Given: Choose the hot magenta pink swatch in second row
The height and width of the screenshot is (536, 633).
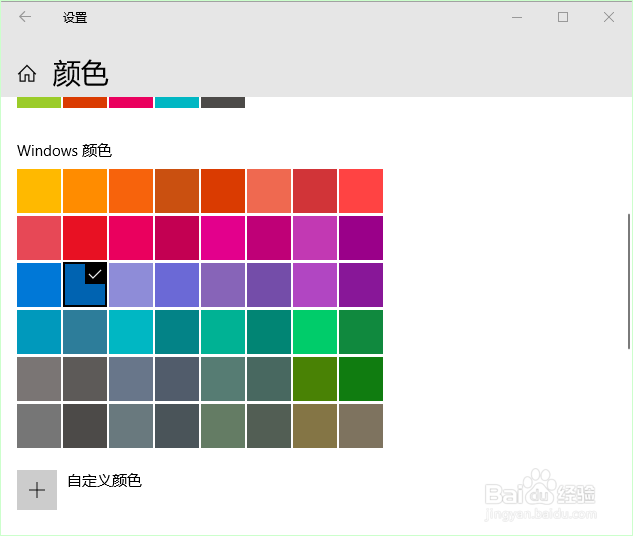Looking at the screenshot, I should click(x=223, y=238).
